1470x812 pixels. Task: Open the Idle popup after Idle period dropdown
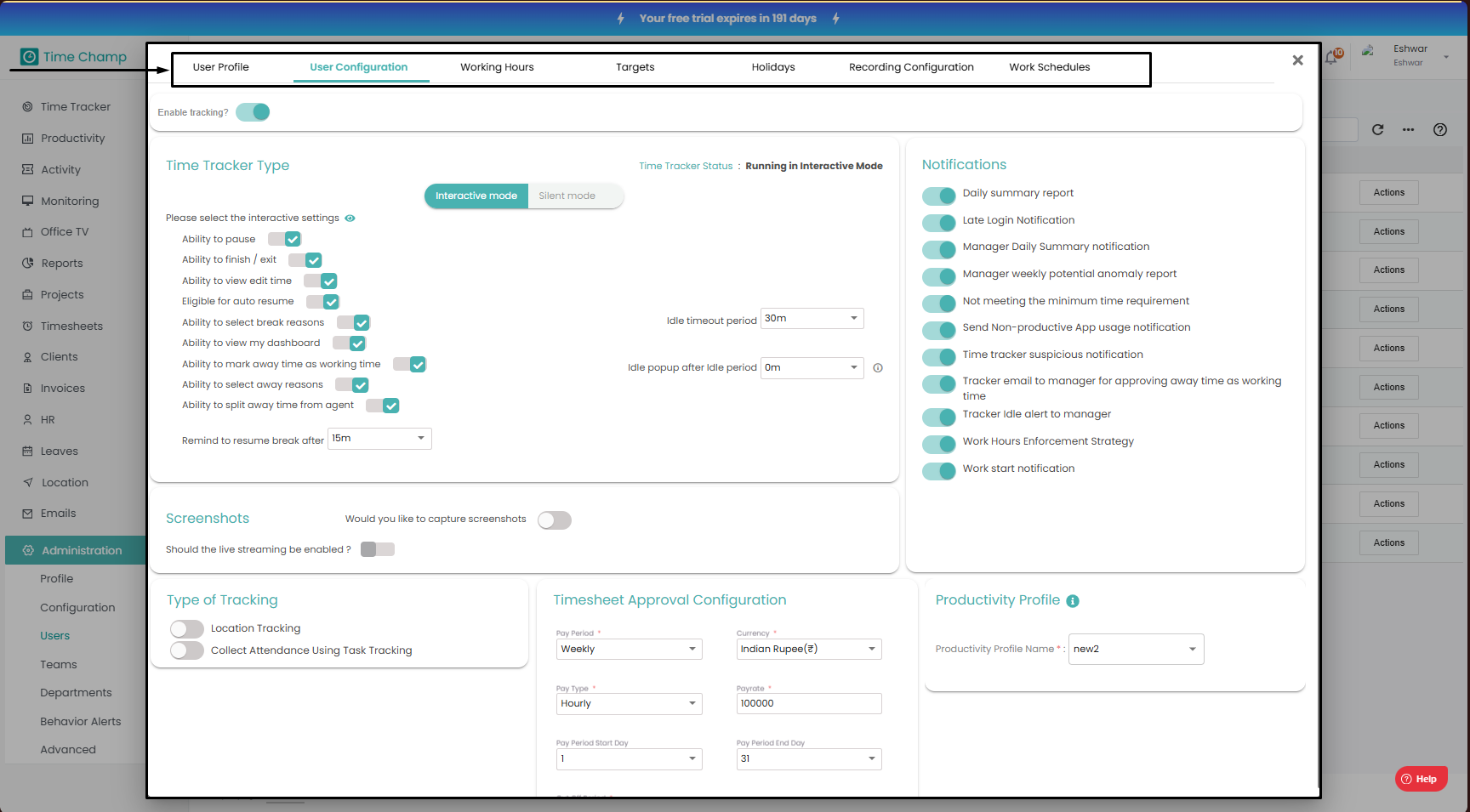point(812,367)
